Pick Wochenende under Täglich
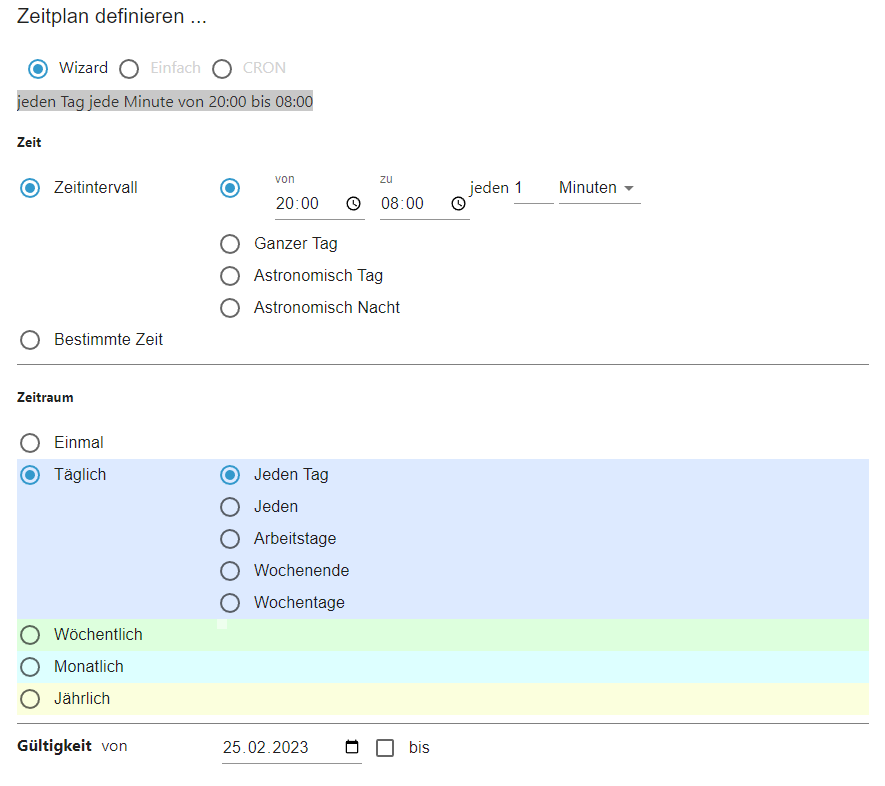 230,571
